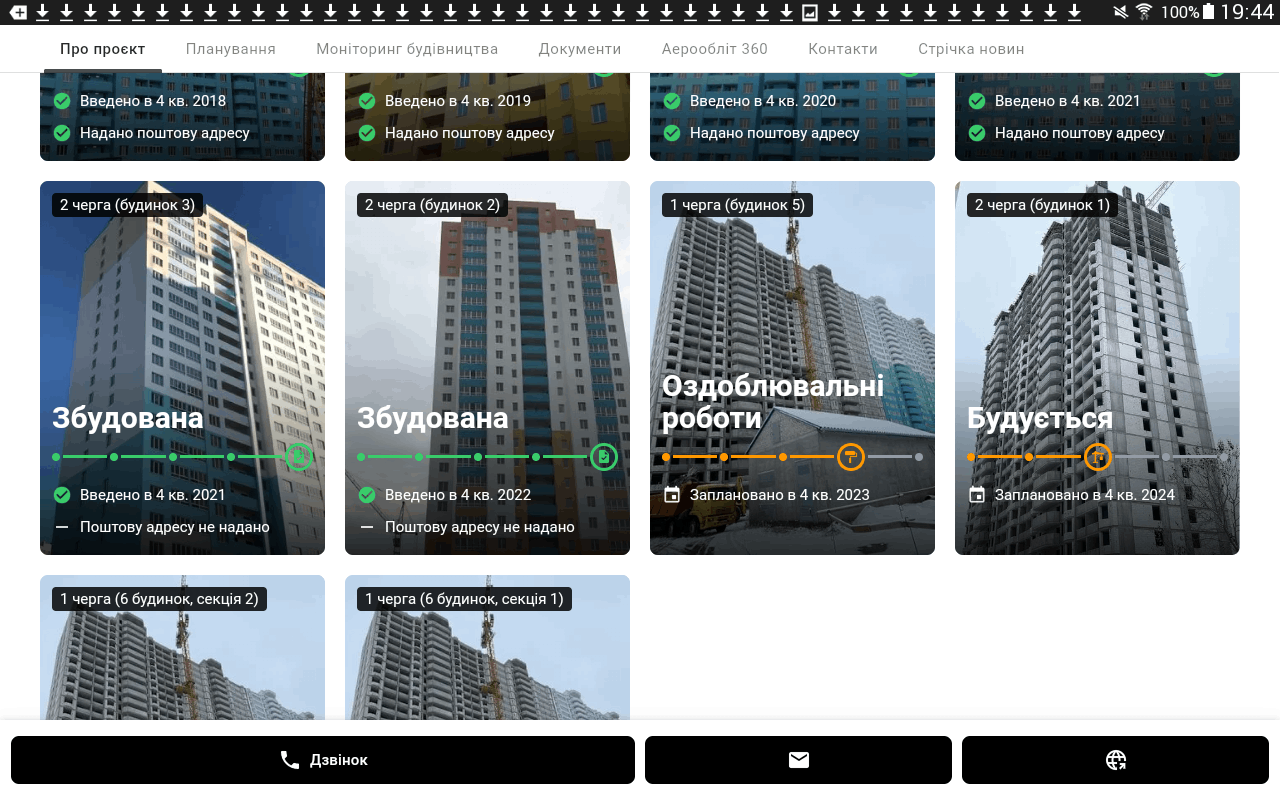Click the Wi-Fi icon in status bar

(1144, 12)
